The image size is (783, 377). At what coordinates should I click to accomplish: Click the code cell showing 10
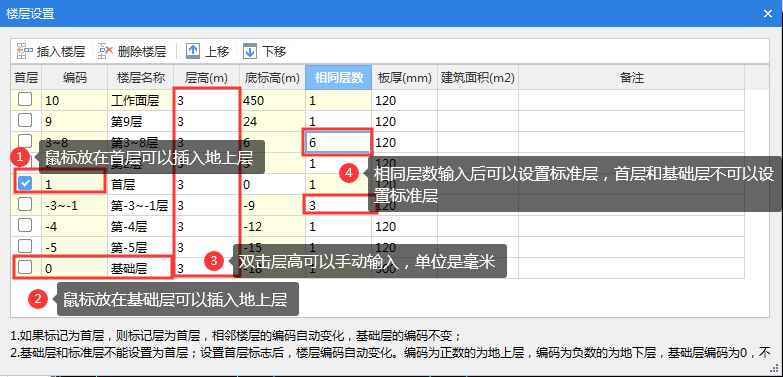pyautogui.click(x=74, y=100)
